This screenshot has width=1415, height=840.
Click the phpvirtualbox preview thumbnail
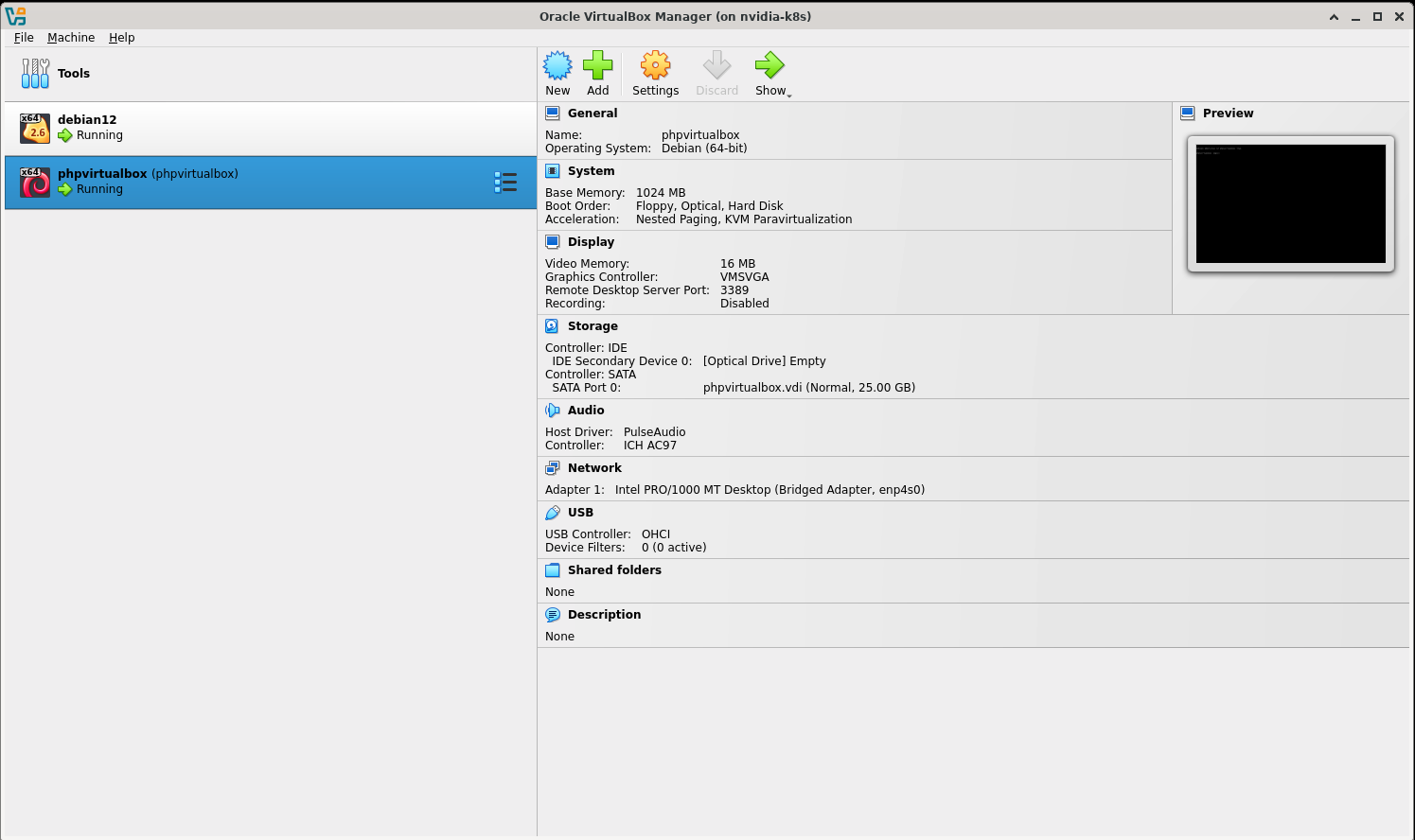click(1291, 203)
